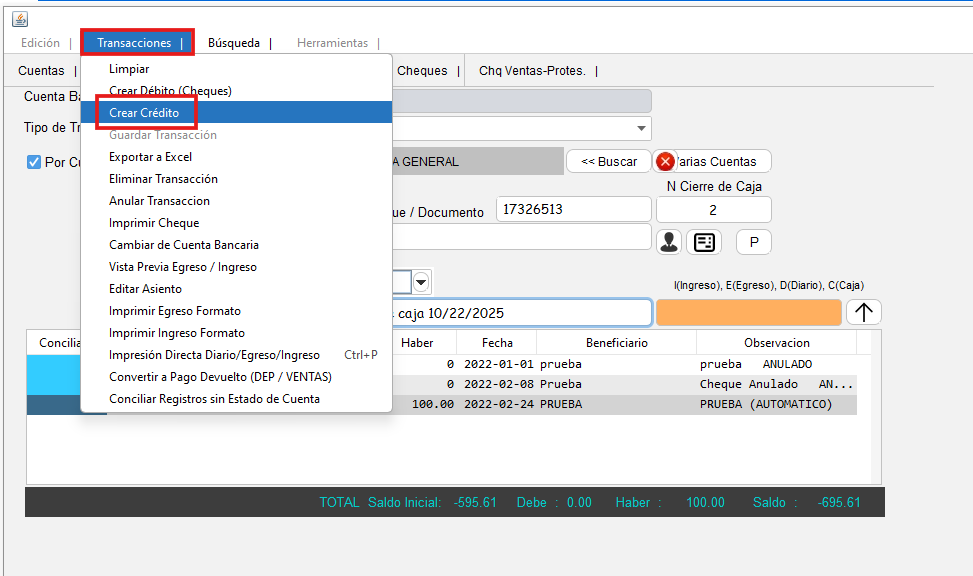Image resolution: width=973 pixels, height=576 pixels.
Task: Choose Crear Crédito from menu
Action: click(x=144, y=113)
